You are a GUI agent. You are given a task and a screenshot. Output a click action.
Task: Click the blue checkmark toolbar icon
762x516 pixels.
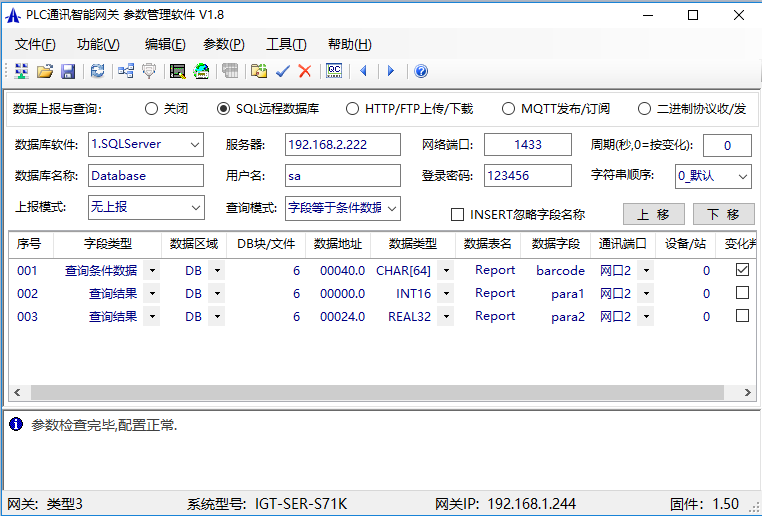[283, 71]
